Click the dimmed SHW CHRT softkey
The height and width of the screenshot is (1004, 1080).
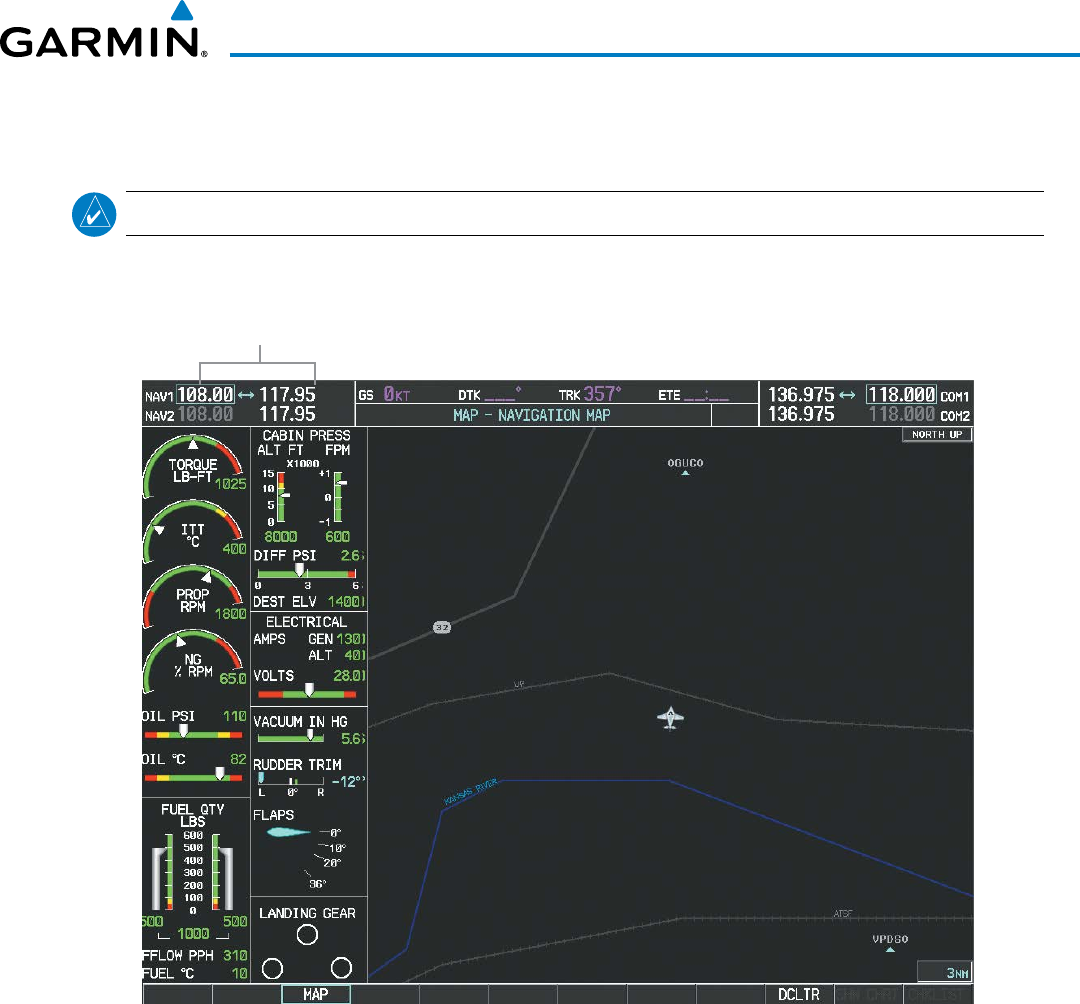[868, 994]
